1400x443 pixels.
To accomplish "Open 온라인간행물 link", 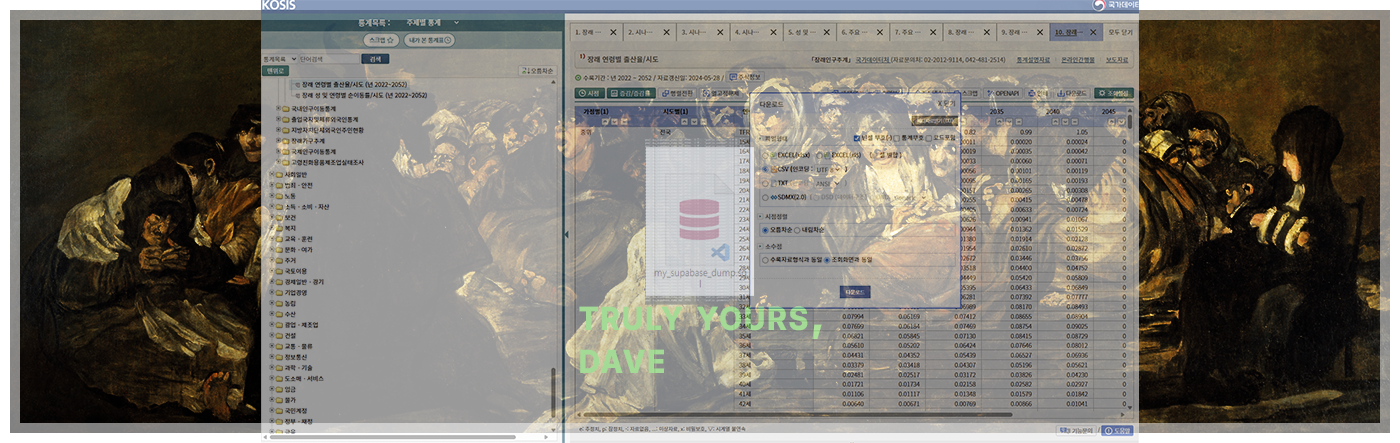I will [x=1080, y=60].
